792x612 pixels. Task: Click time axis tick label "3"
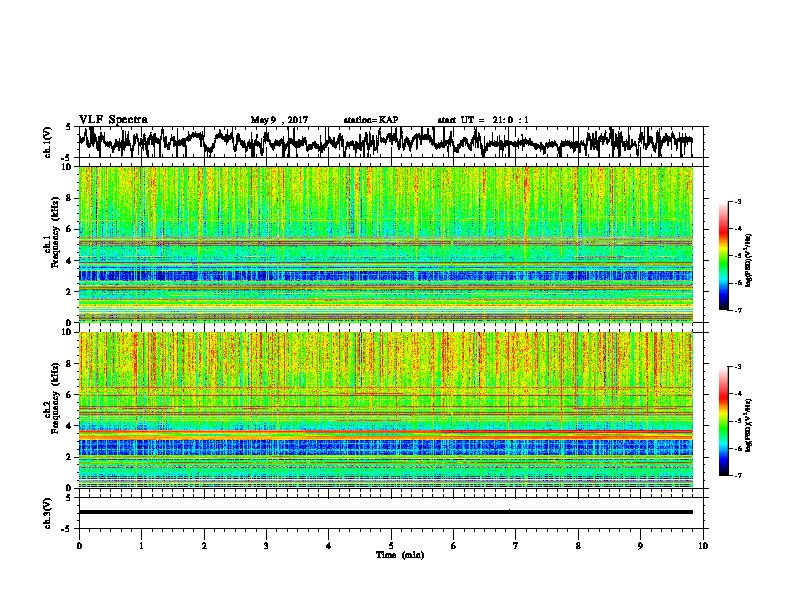(266, 546)
